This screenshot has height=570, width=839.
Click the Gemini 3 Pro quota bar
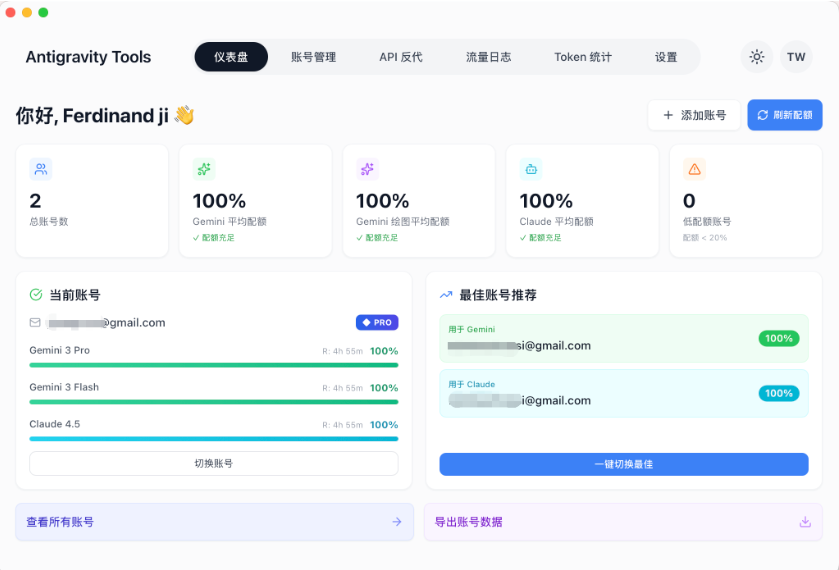[x=214, y=365]
